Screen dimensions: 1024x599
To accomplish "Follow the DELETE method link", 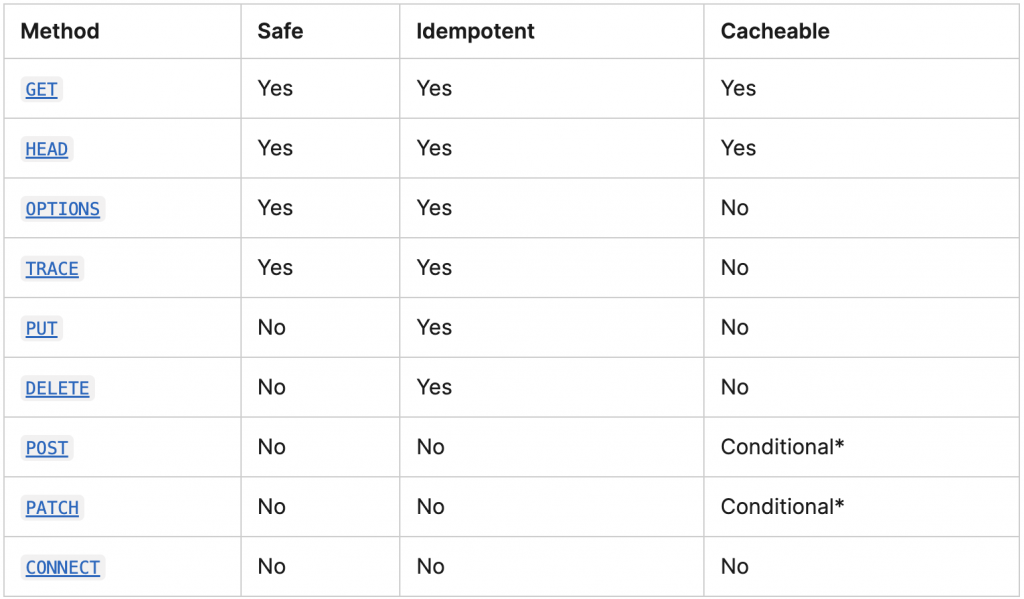I will [x=57, y=388].
